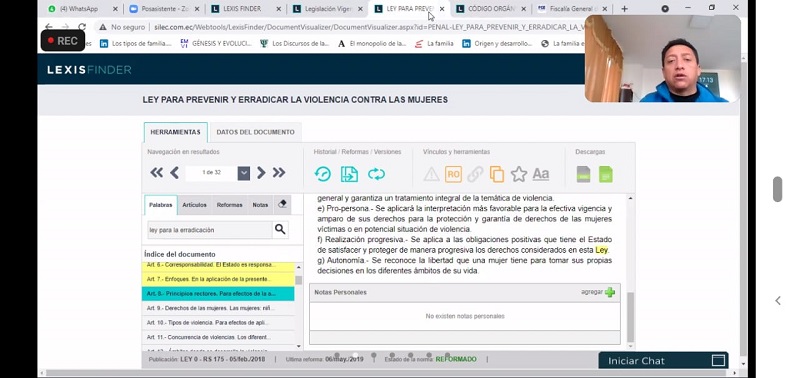800x378 pixels.
Task: Close the LEY PARA PREVENIR browser tab
Action: point(442,9)
